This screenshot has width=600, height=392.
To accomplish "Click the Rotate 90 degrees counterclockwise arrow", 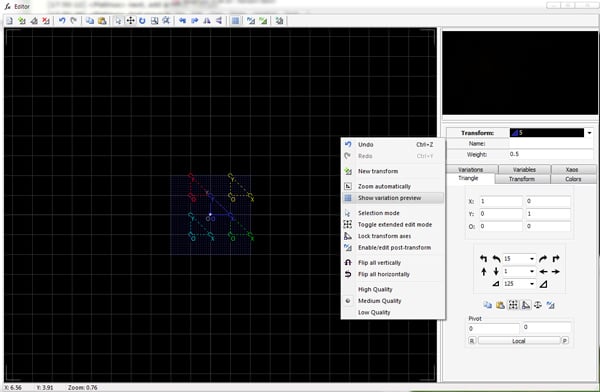I will (x=484, y=259).
